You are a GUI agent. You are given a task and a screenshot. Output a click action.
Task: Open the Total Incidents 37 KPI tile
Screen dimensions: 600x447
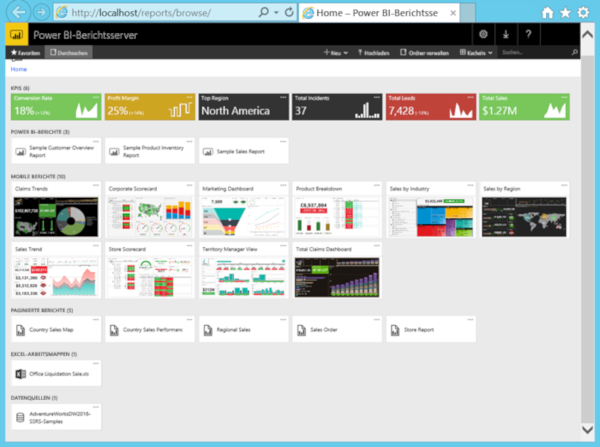tap(337, 107)
